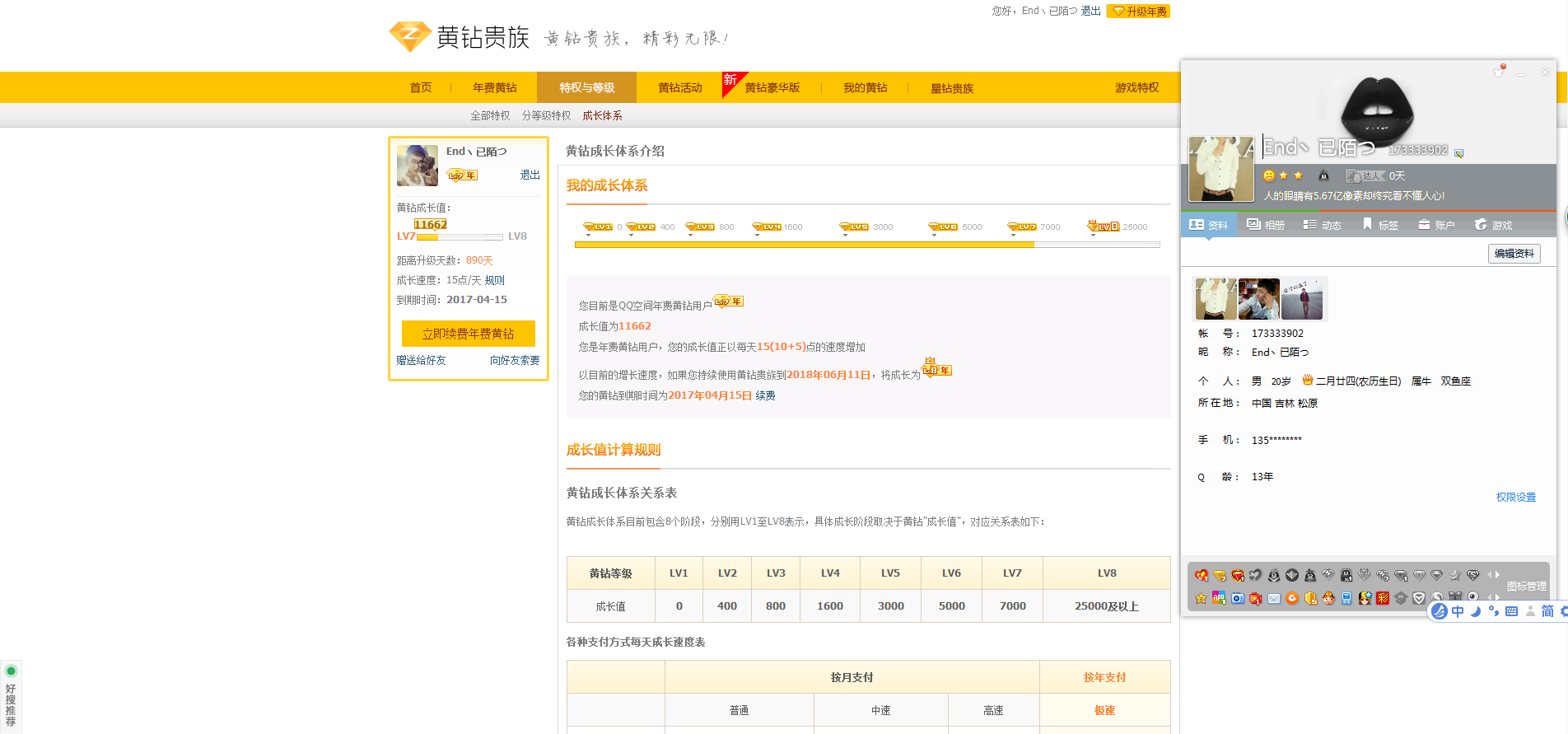Screen dimensions: 1568x734
Task: Open the 黄钻豪华版 nav item
Action: click(x=772, y=87)
